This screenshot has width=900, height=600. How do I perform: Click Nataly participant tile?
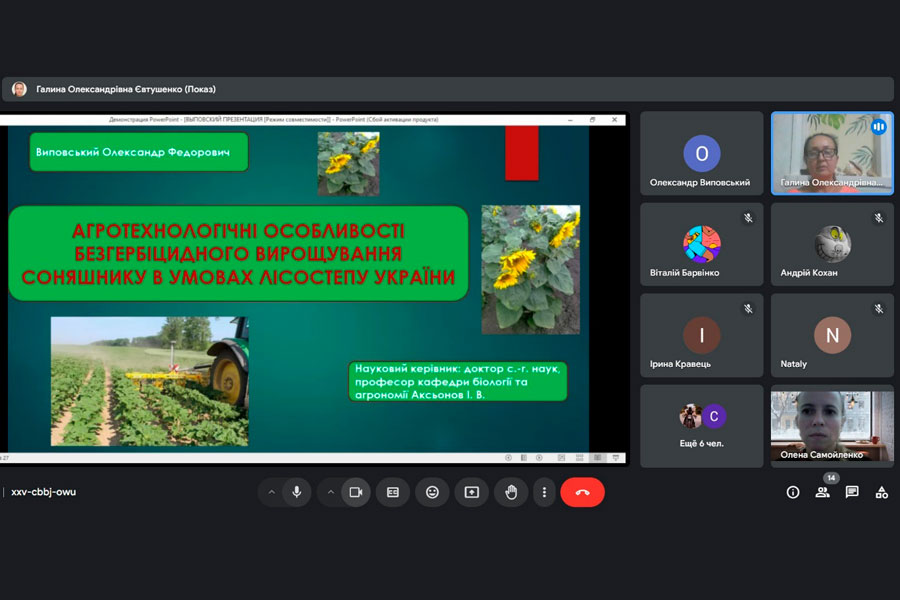pyautogui.click(x=832, y=335)
